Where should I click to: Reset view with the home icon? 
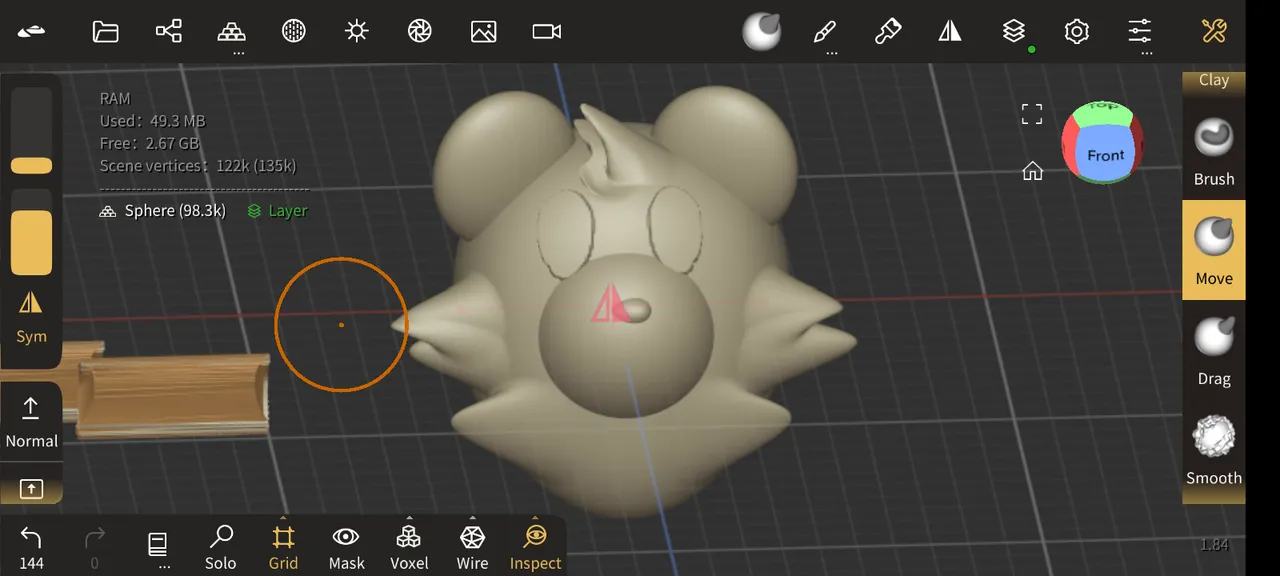pyautogui.click(x=1033, y=172)
